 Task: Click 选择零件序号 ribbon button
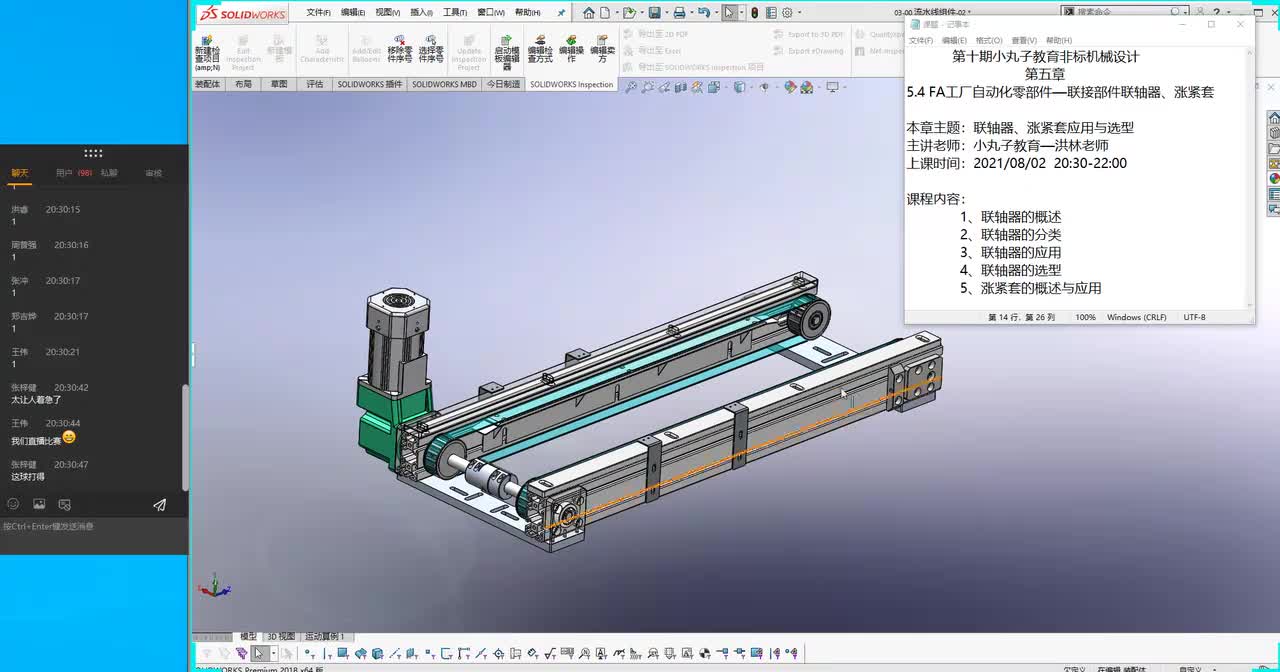click(431, 47)
